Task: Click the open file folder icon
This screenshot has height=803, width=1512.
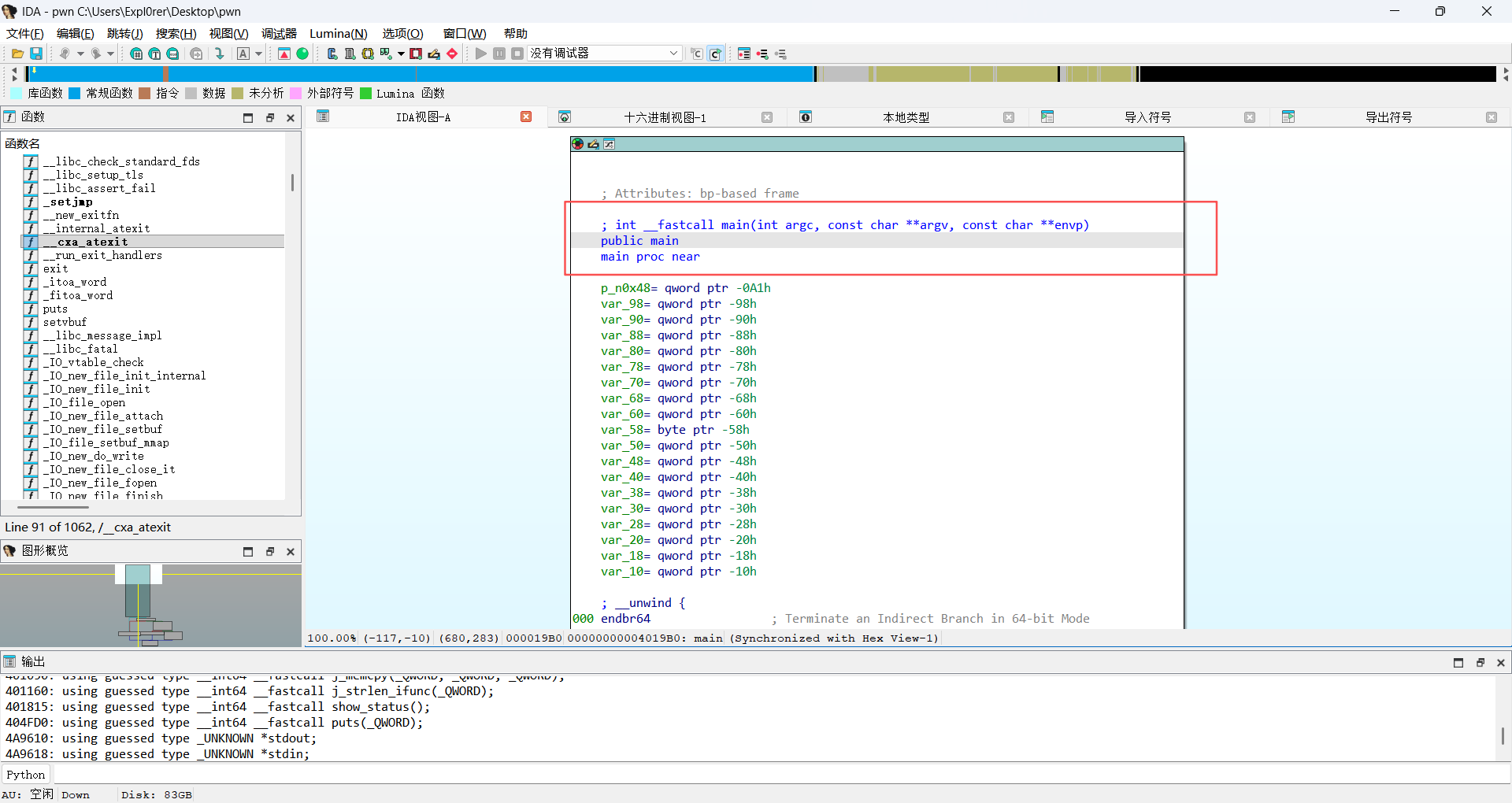Action: pos(17,54)
